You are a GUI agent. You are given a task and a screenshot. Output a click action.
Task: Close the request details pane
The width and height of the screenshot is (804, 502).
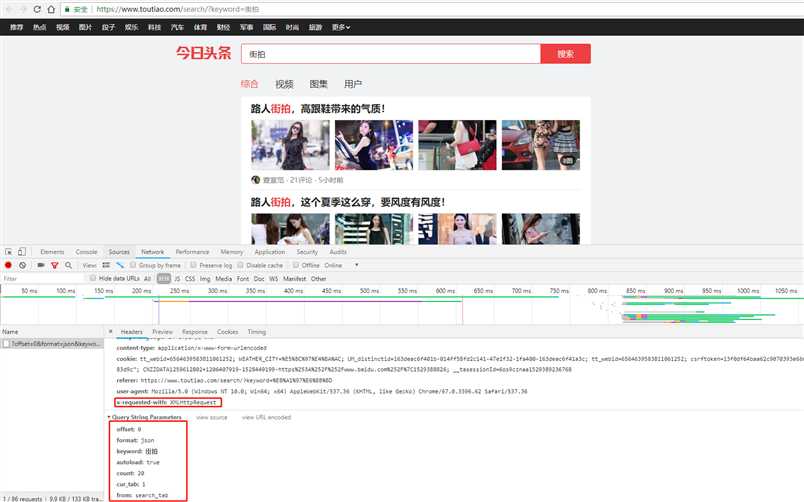coord(111,332)
